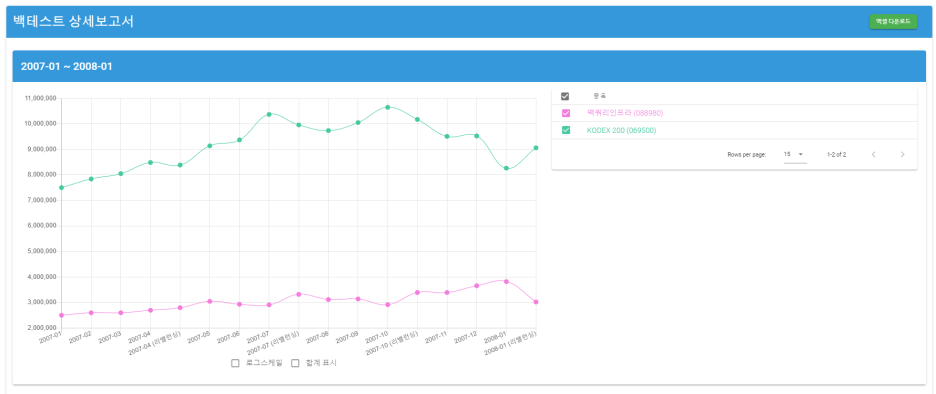This screenshot has height=394, width=936.
Task: Click the 9,000,000 y-axis label
Action: tap(42, 149)
